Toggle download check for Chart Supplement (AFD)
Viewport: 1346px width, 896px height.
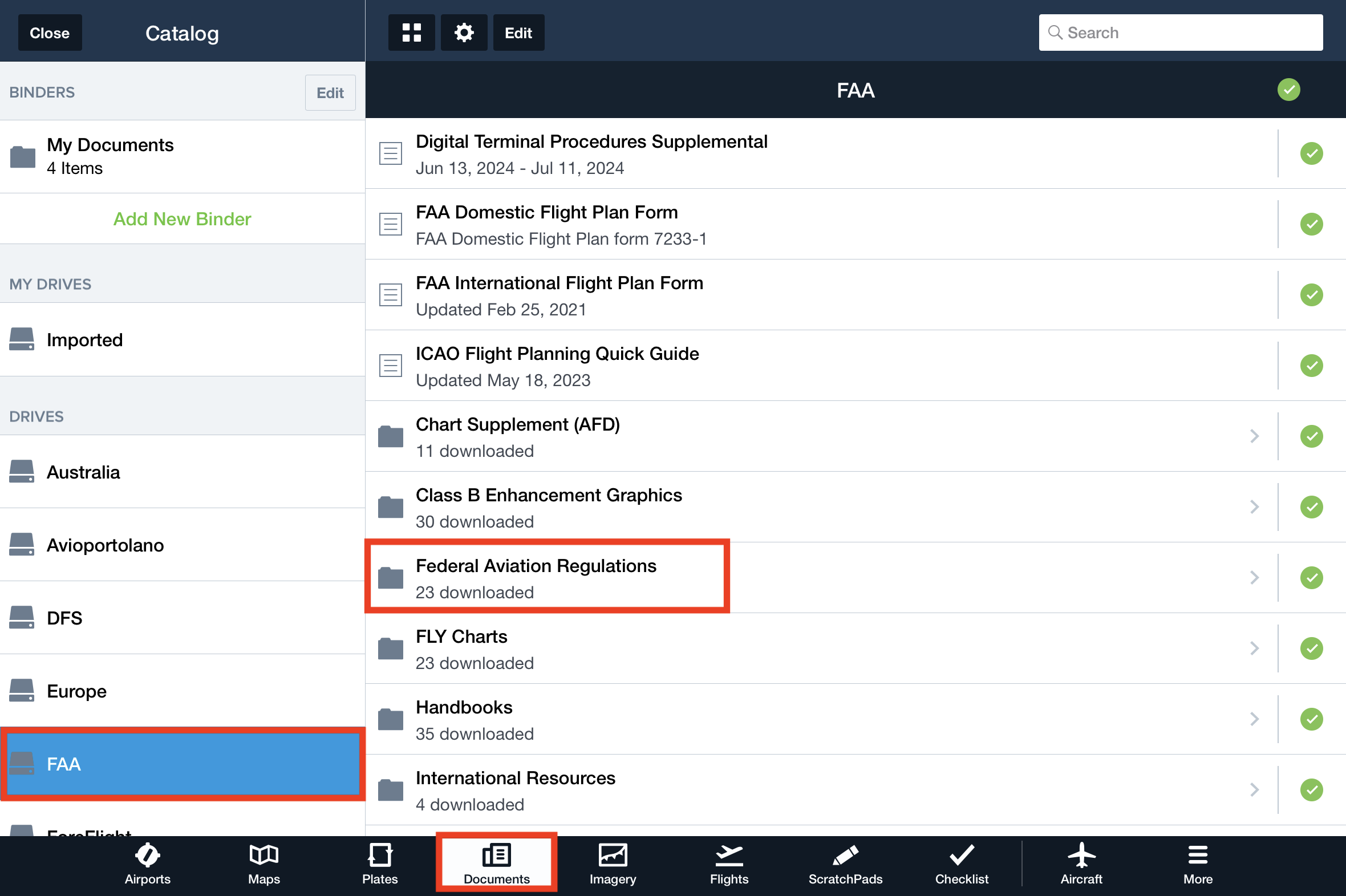(1312, 436)
